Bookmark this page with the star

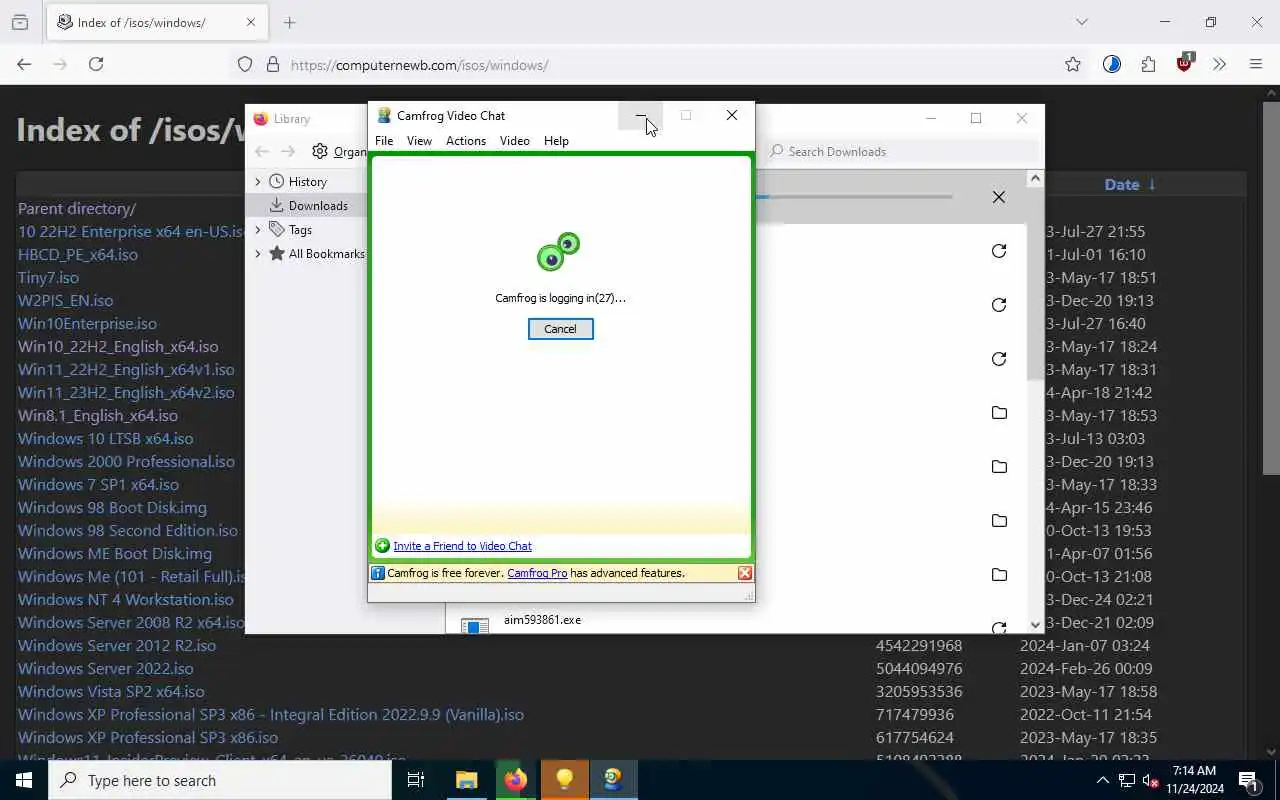pyautogui.click(x=1073, y=64)
